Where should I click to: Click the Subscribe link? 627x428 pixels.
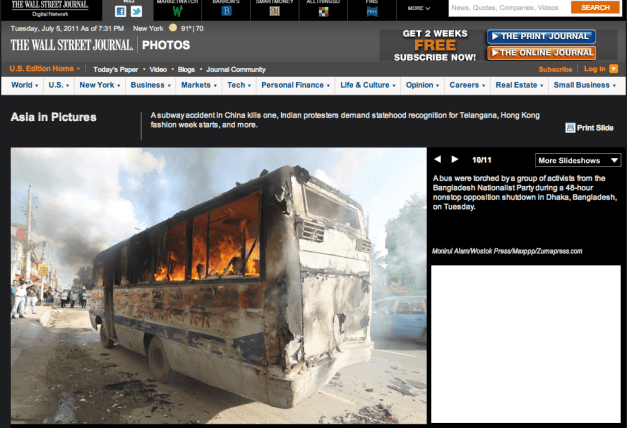555,69
